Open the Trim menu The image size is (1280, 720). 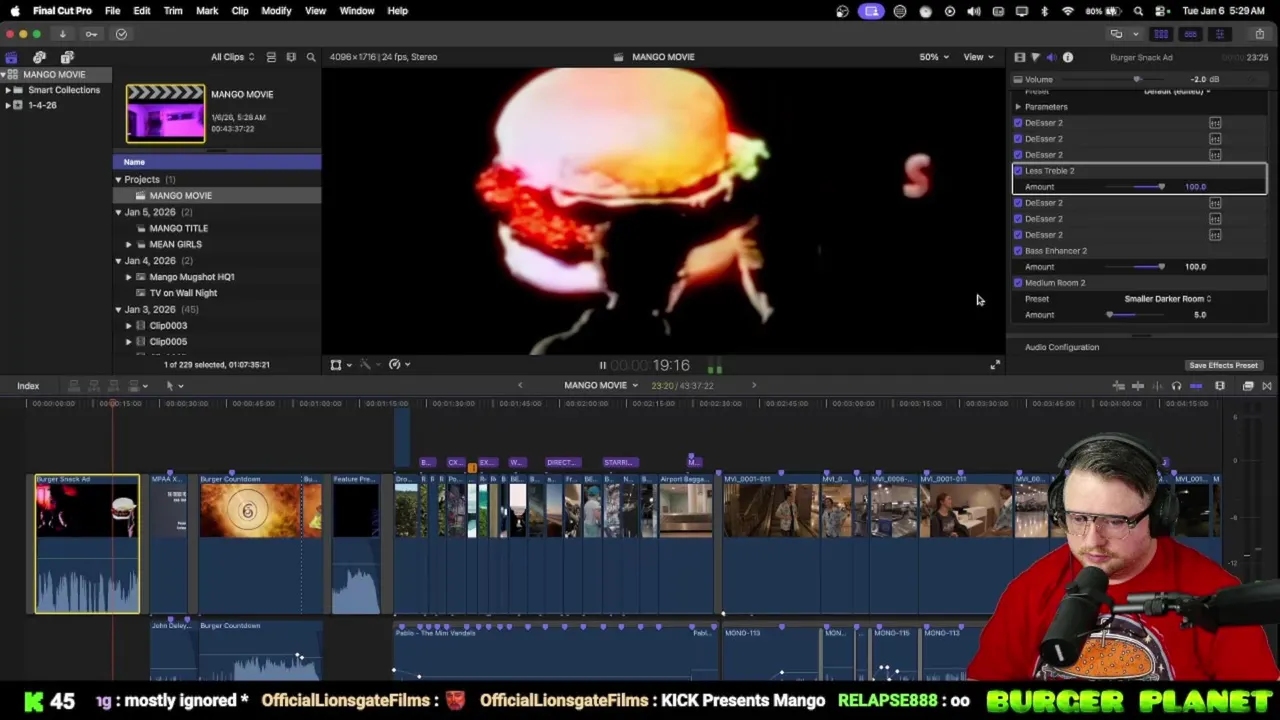coord(173,11)
